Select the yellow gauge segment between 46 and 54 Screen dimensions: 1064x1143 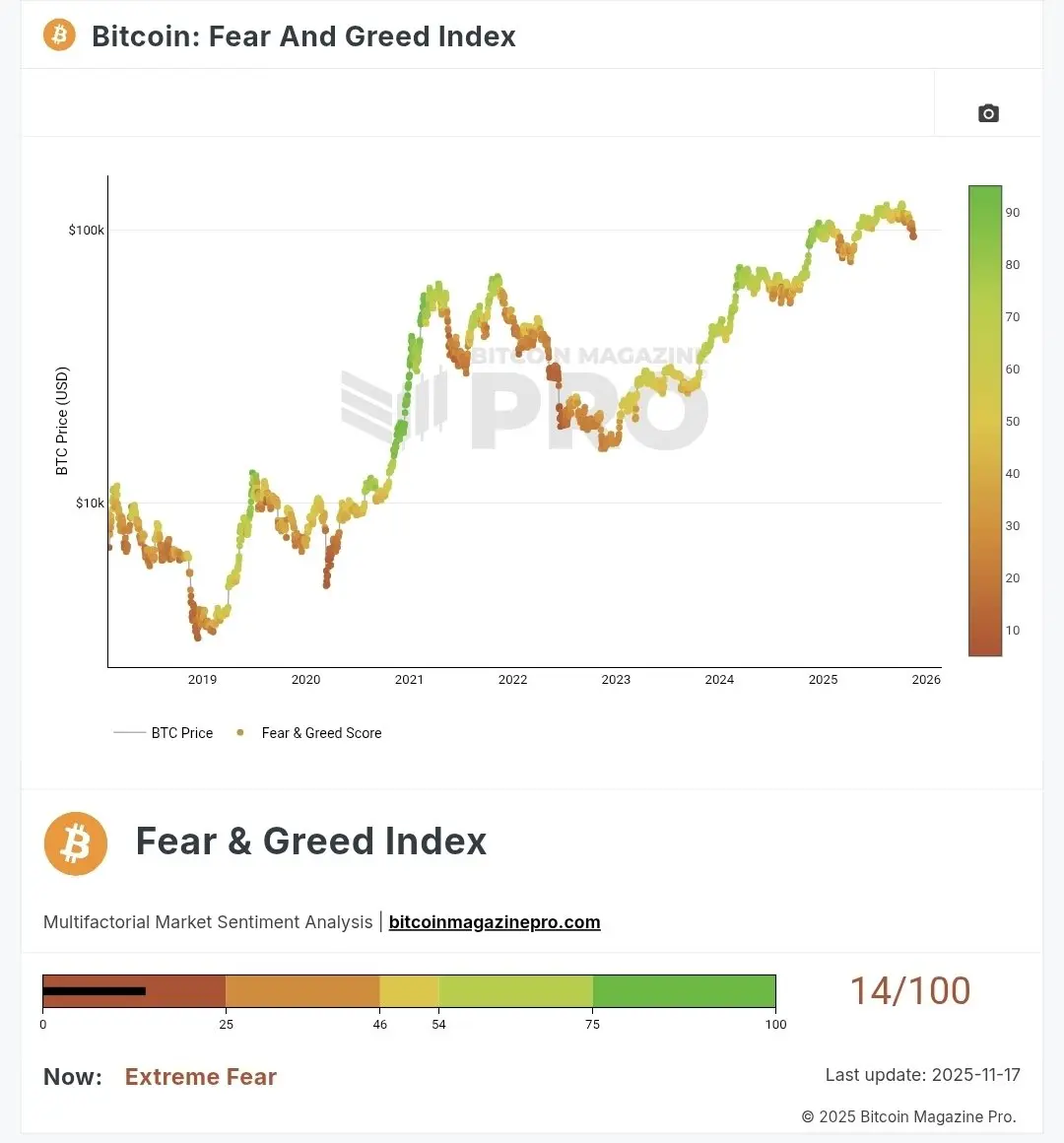(x=409, y=991)
